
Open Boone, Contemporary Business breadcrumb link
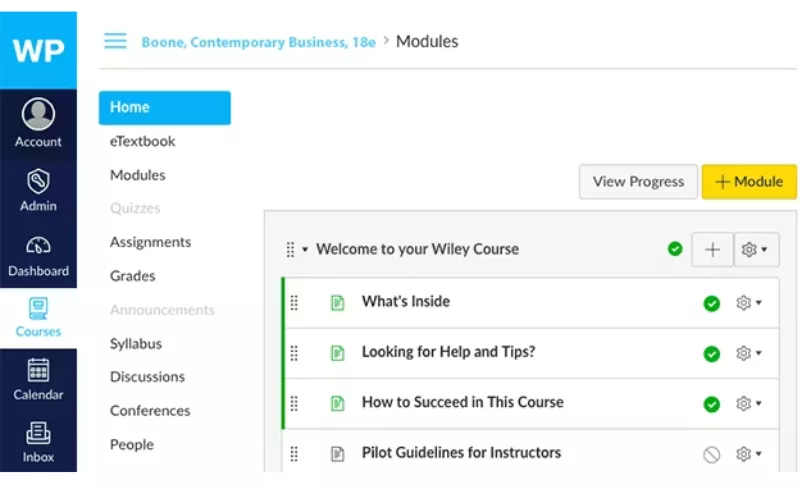(259, 42)
